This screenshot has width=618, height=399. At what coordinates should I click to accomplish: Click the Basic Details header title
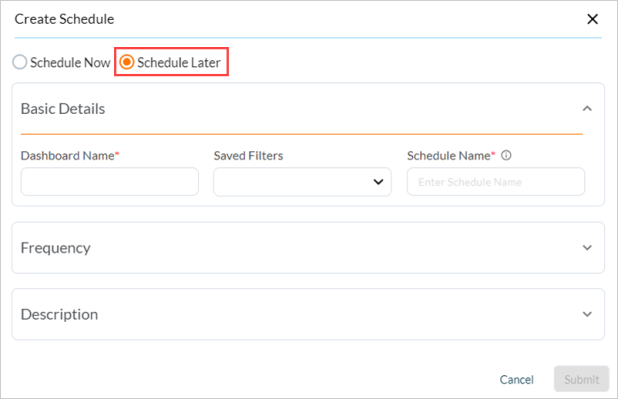[x=63, y=108]
